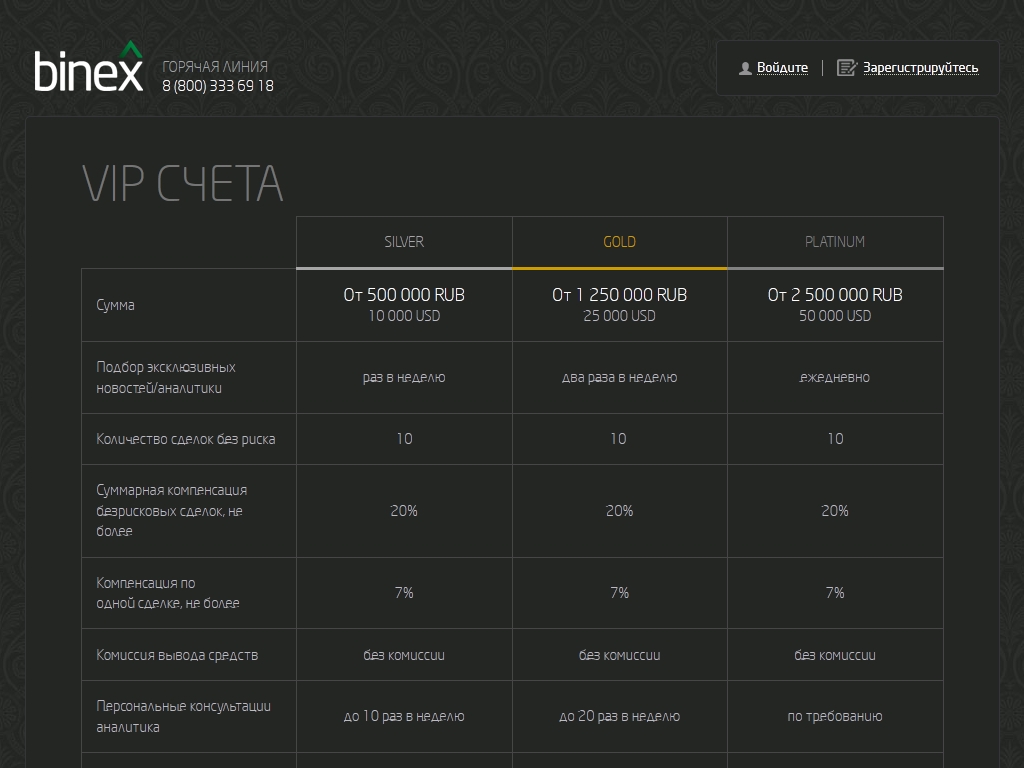Click the Silver amount От 500 000 RUB
The height and width of the screenshot is (768, 1024).
pos(404,295)
